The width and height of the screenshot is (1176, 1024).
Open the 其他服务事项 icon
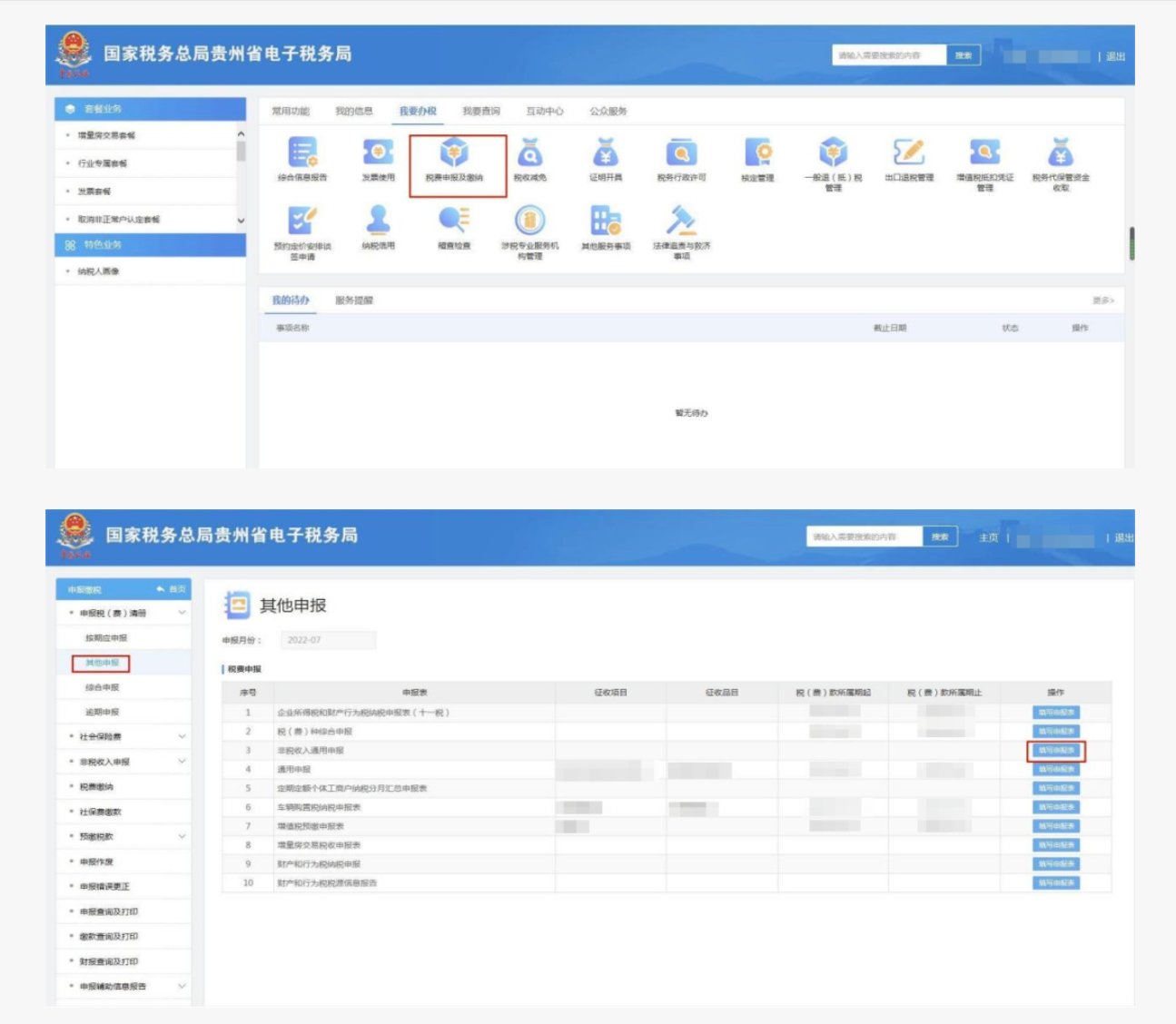(606, 222)
